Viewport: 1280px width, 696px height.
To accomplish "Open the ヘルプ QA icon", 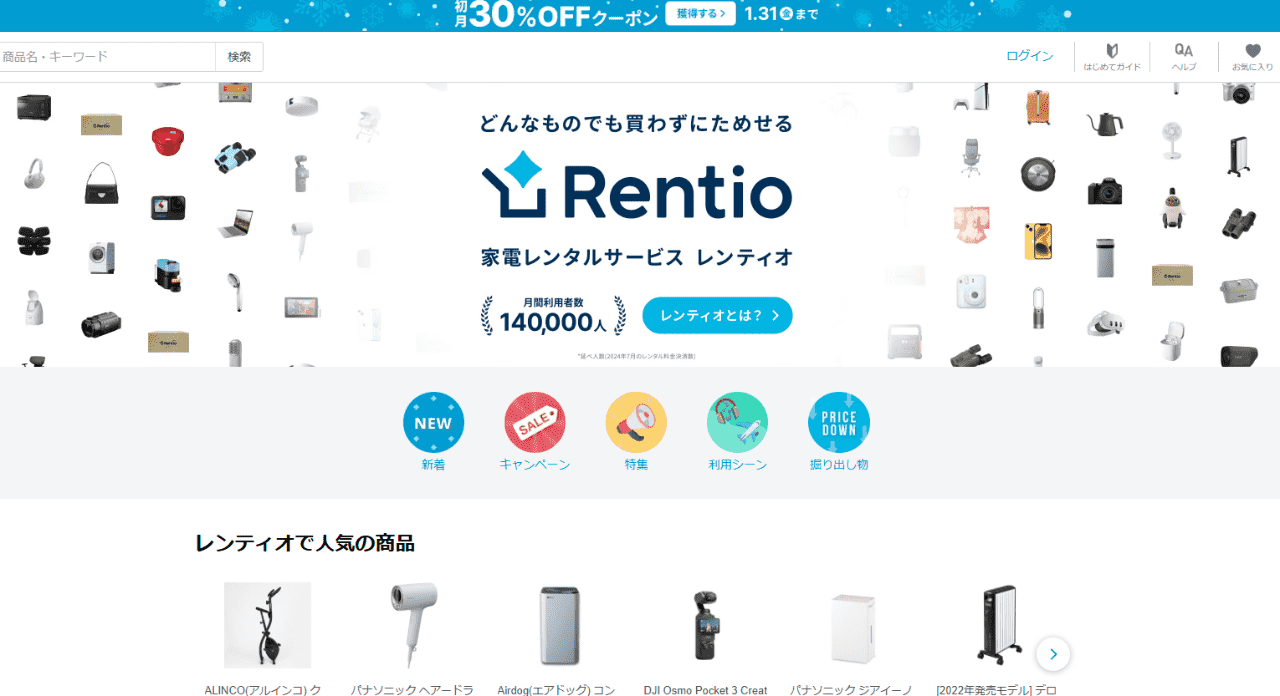I will (1184, 57).
